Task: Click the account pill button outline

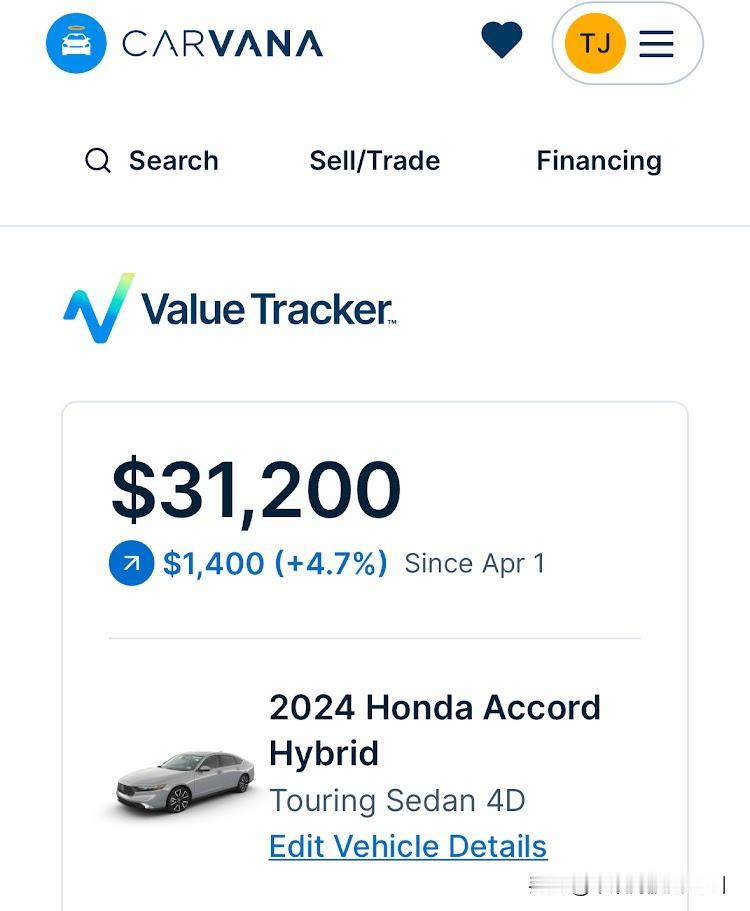Action: point(627,44)
